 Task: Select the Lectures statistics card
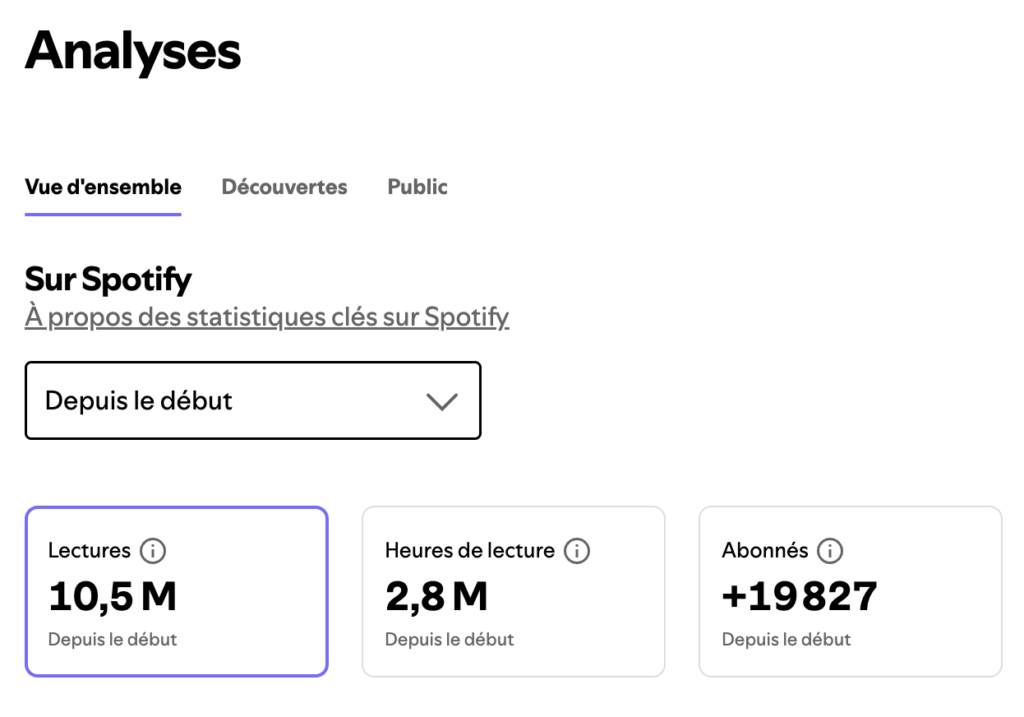click(176, 591)
